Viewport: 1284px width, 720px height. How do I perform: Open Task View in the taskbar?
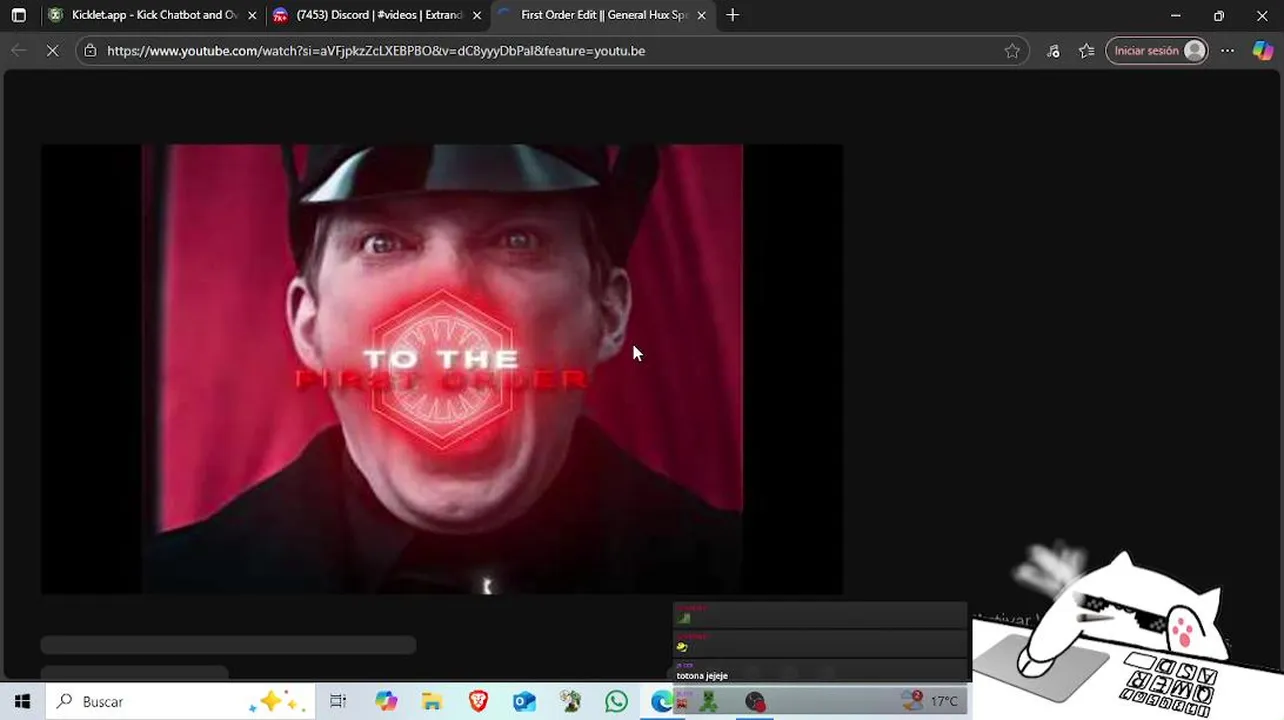338,702
